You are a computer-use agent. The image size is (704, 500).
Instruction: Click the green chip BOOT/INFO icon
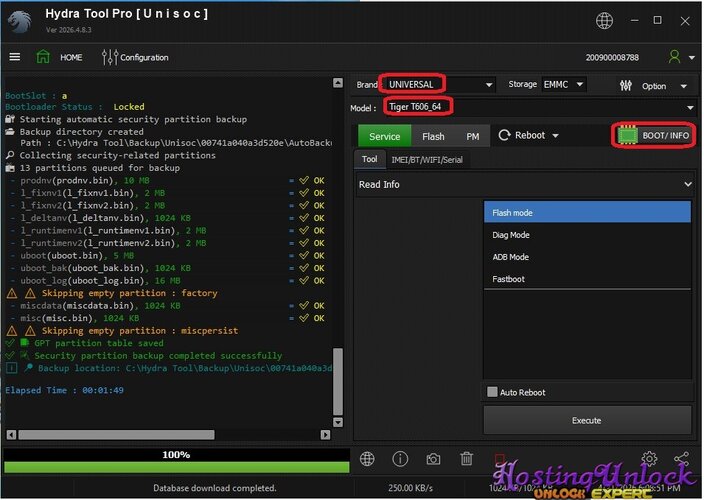[628, 135]
